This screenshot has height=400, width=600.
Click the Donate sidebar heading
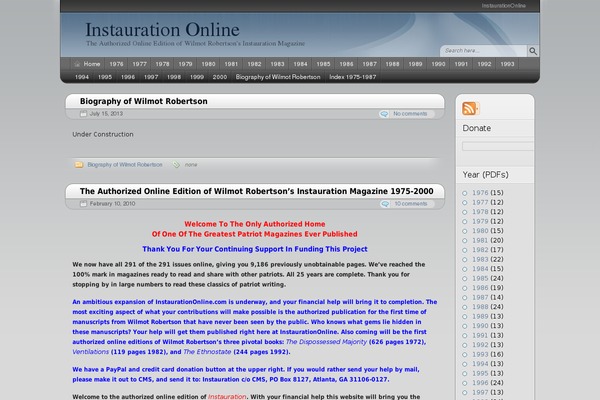476,128
